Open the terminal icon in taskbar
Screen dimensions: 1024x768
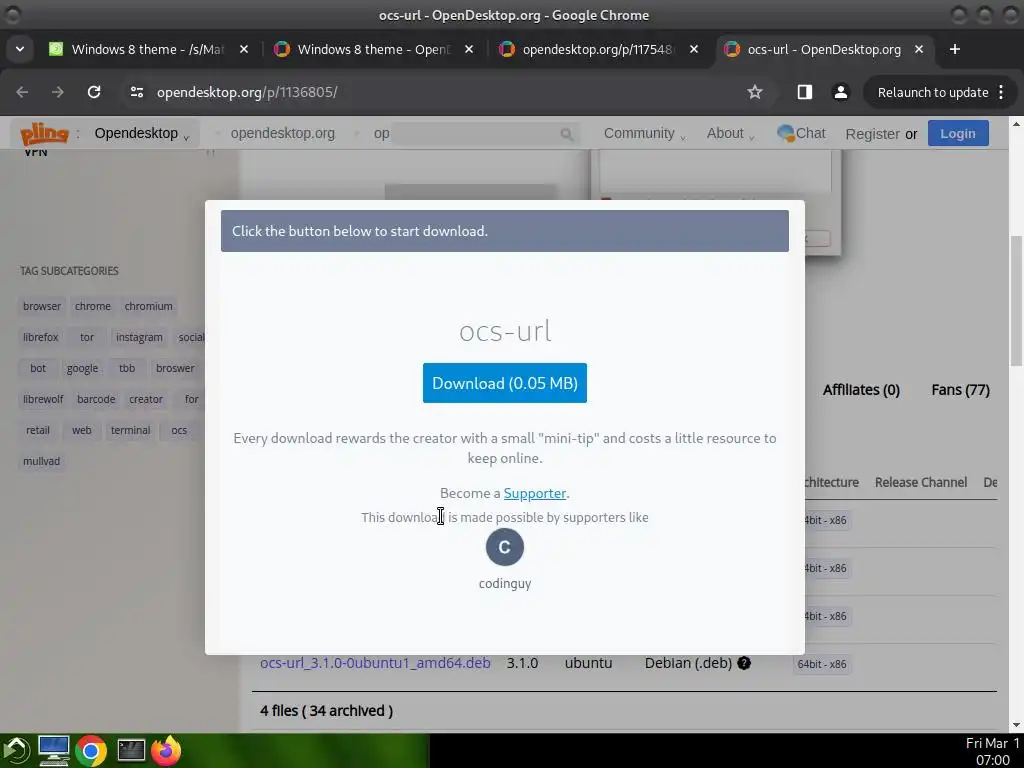click(131, 750)
